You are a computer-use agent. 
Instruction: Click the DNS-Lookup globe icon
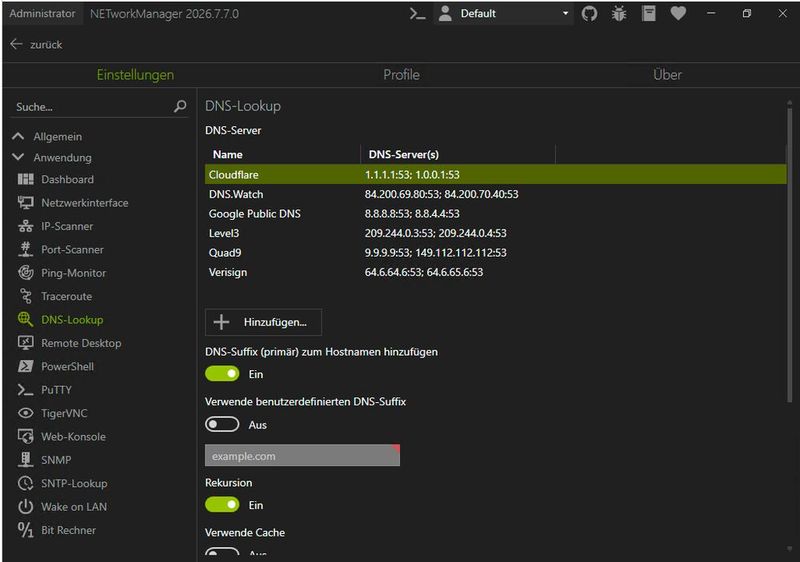click(26, 320)
